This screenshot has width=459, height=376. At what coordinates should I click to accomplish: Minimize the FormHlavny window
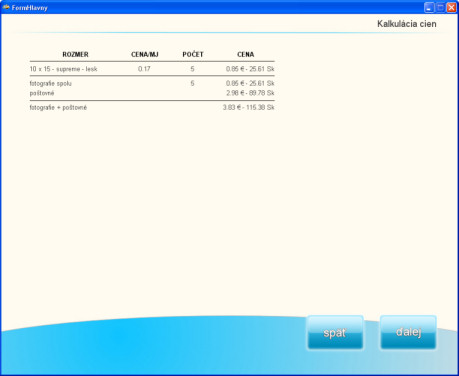[x=429, y=7]
